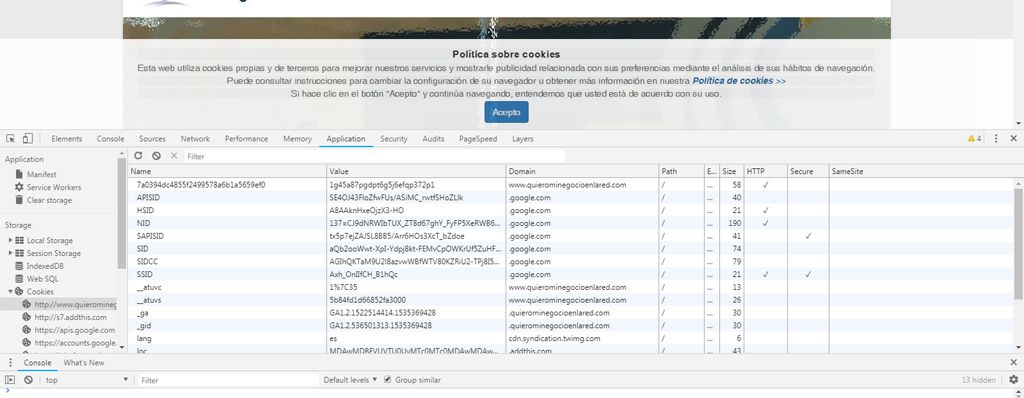Click the clear console icon
Screen dimensions: 1024x398
point(28,380)
